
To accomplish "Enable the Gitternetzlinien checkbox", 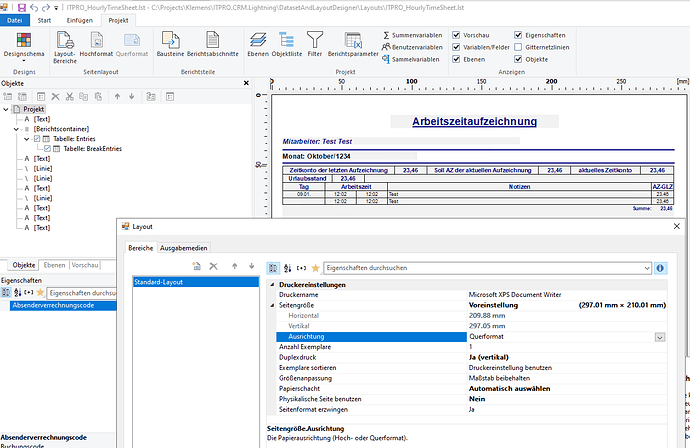I will coord(517,47).
